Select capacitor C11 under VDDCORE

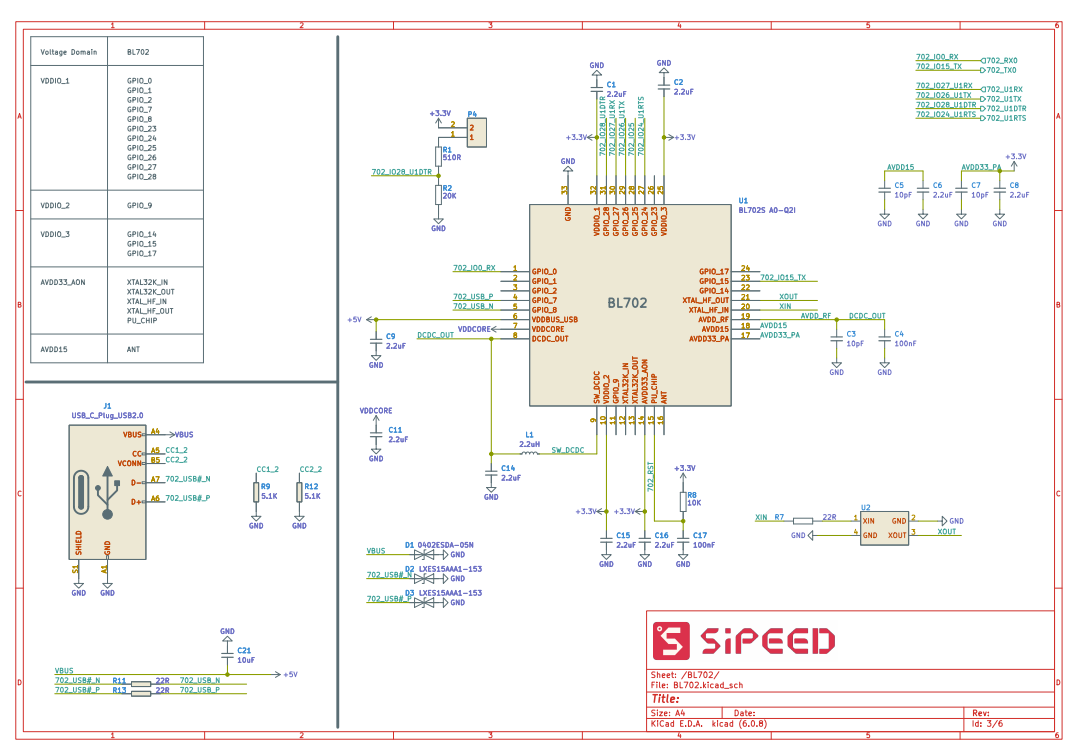[x=376, y=435]
